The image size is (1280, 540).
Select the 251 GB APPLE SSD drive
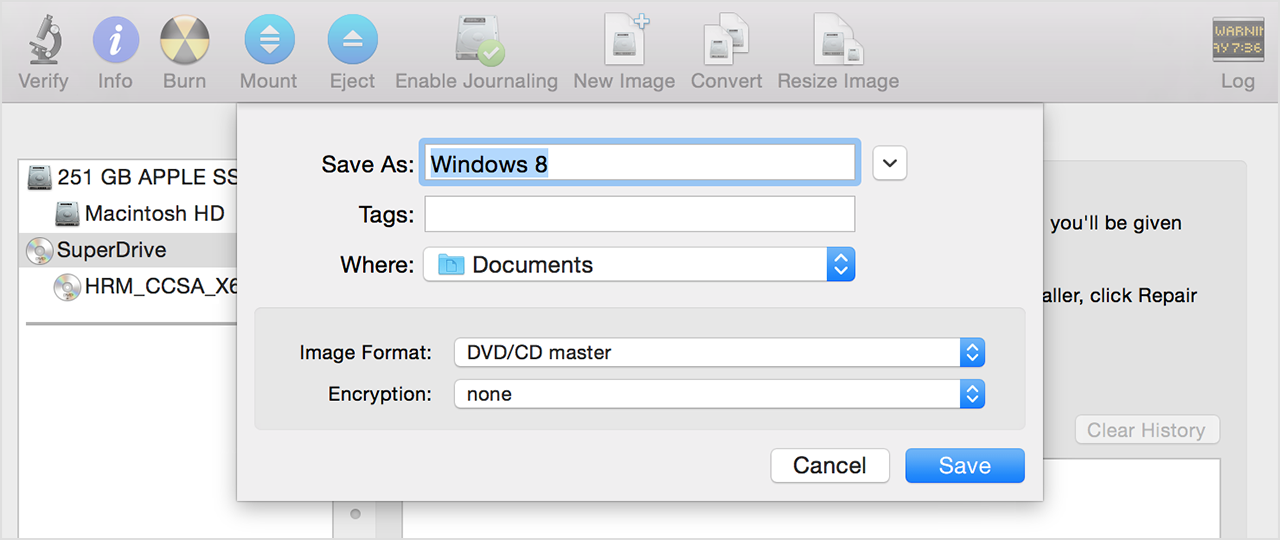point(128,177)
